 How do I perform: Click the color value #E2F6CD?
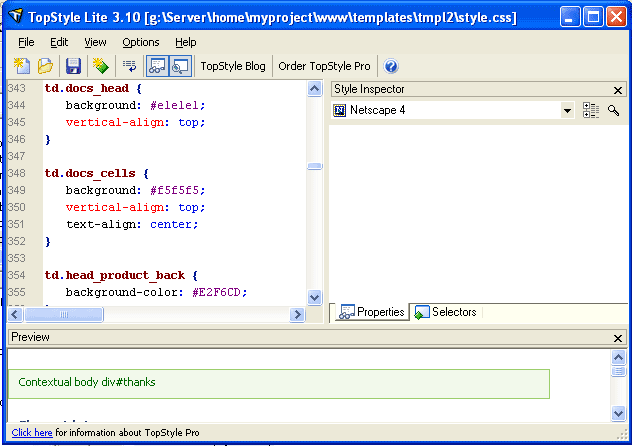point(216,292)
